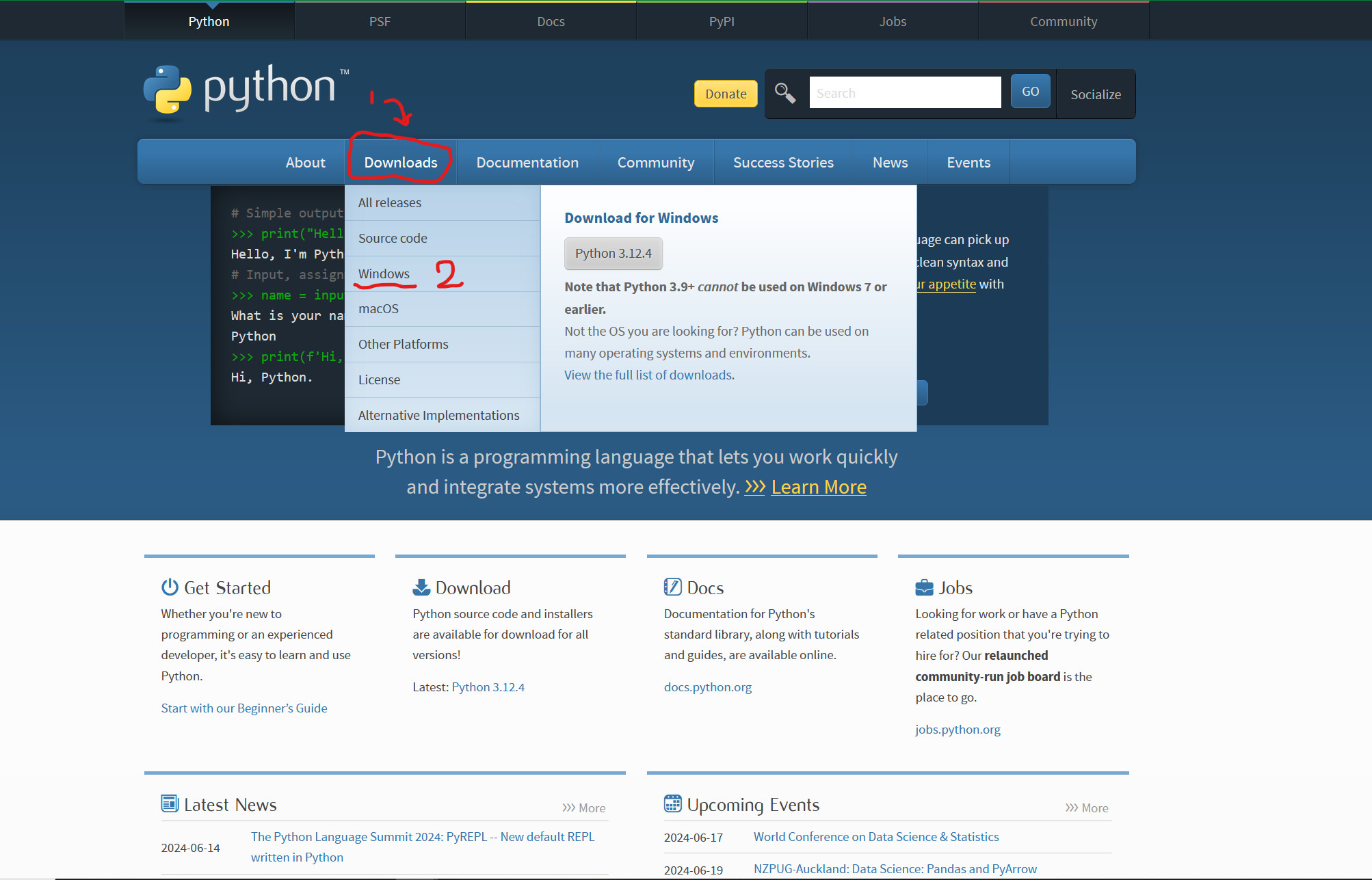Image resolution: width=1372 pixels, height=880 pixels.
Task: Click the Jobs briefcase icon
Action: [924, 587]
